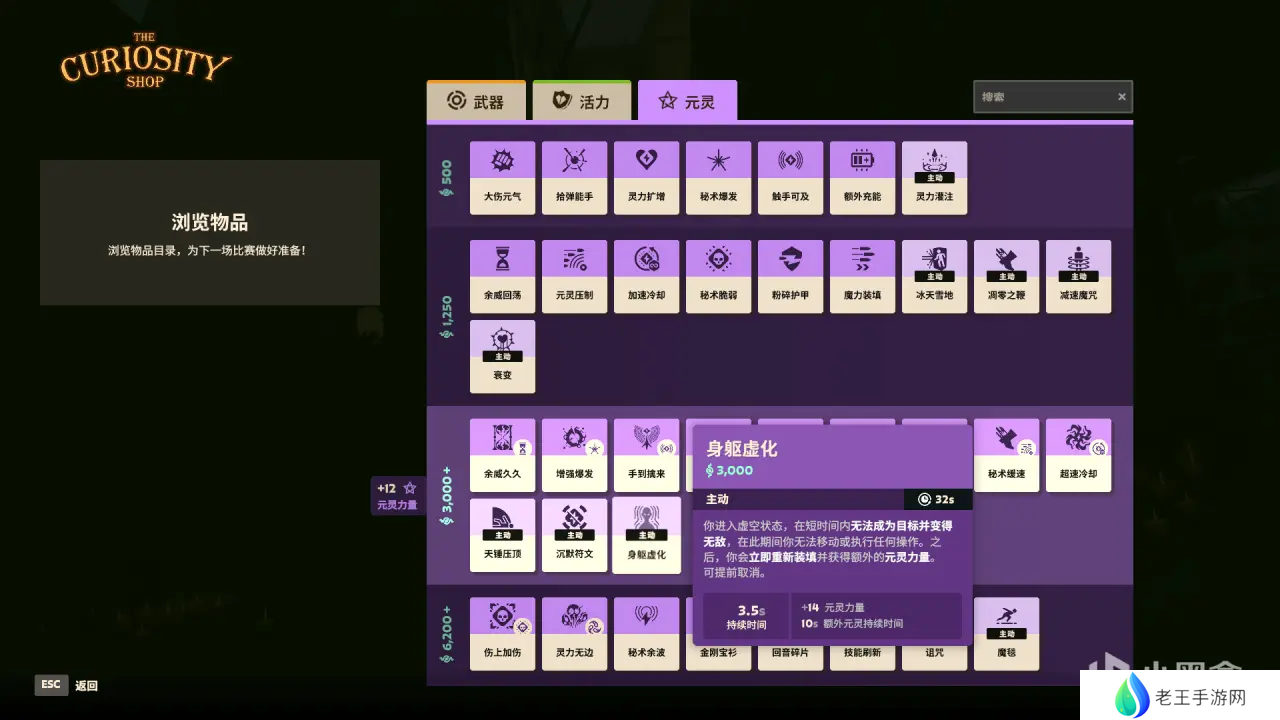
Task: Select the 秘术脆弱 skull item
Action: pyautogui.click(x=718, y=276)
